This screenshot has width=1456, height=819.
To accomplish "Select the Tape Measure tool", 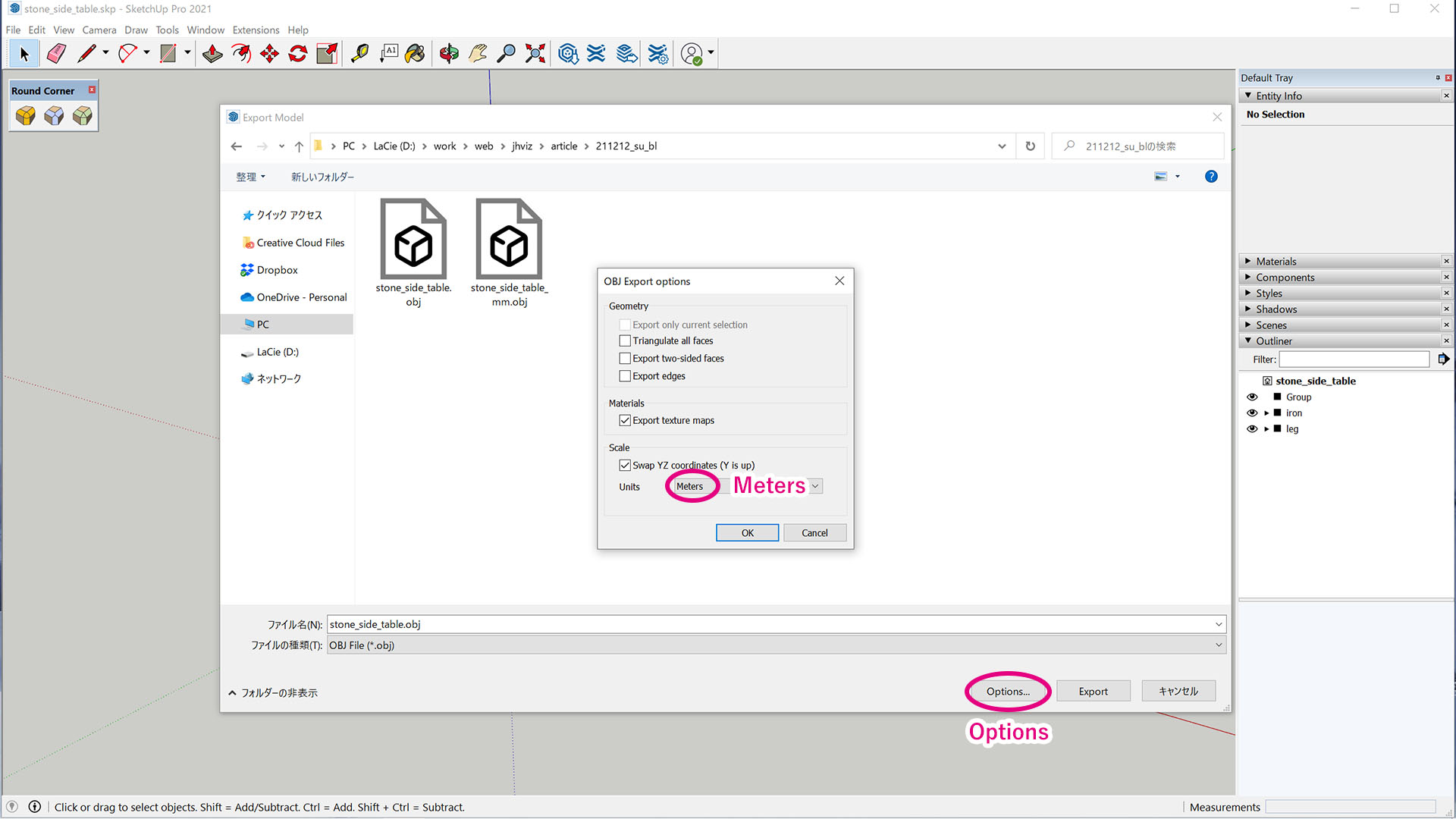I will pos(359,54).
